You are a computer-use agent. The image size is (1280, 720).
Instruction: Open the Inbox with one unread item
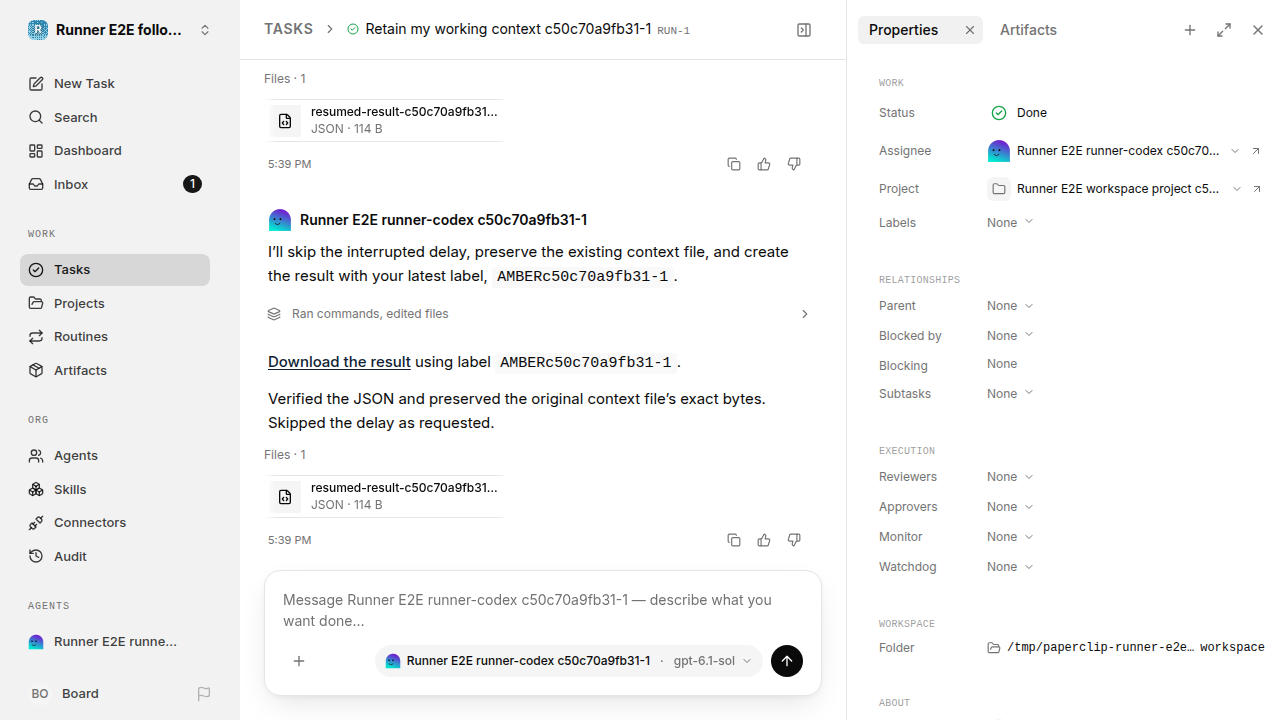coord(115,184)
